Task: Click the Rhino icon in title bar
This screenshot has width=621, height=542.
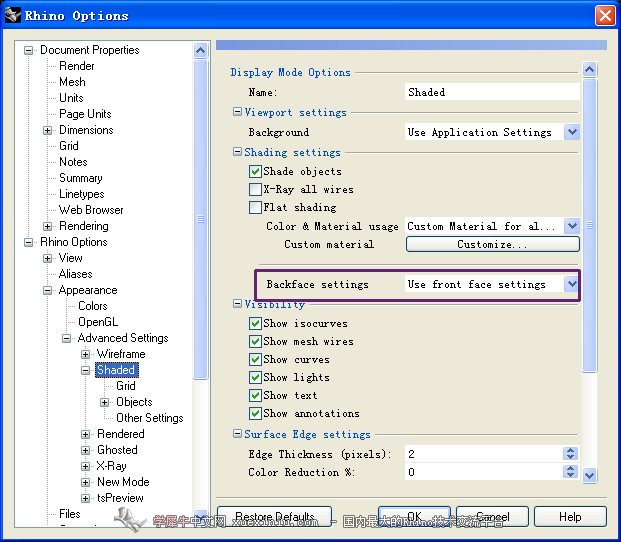Action: point(12,15)
